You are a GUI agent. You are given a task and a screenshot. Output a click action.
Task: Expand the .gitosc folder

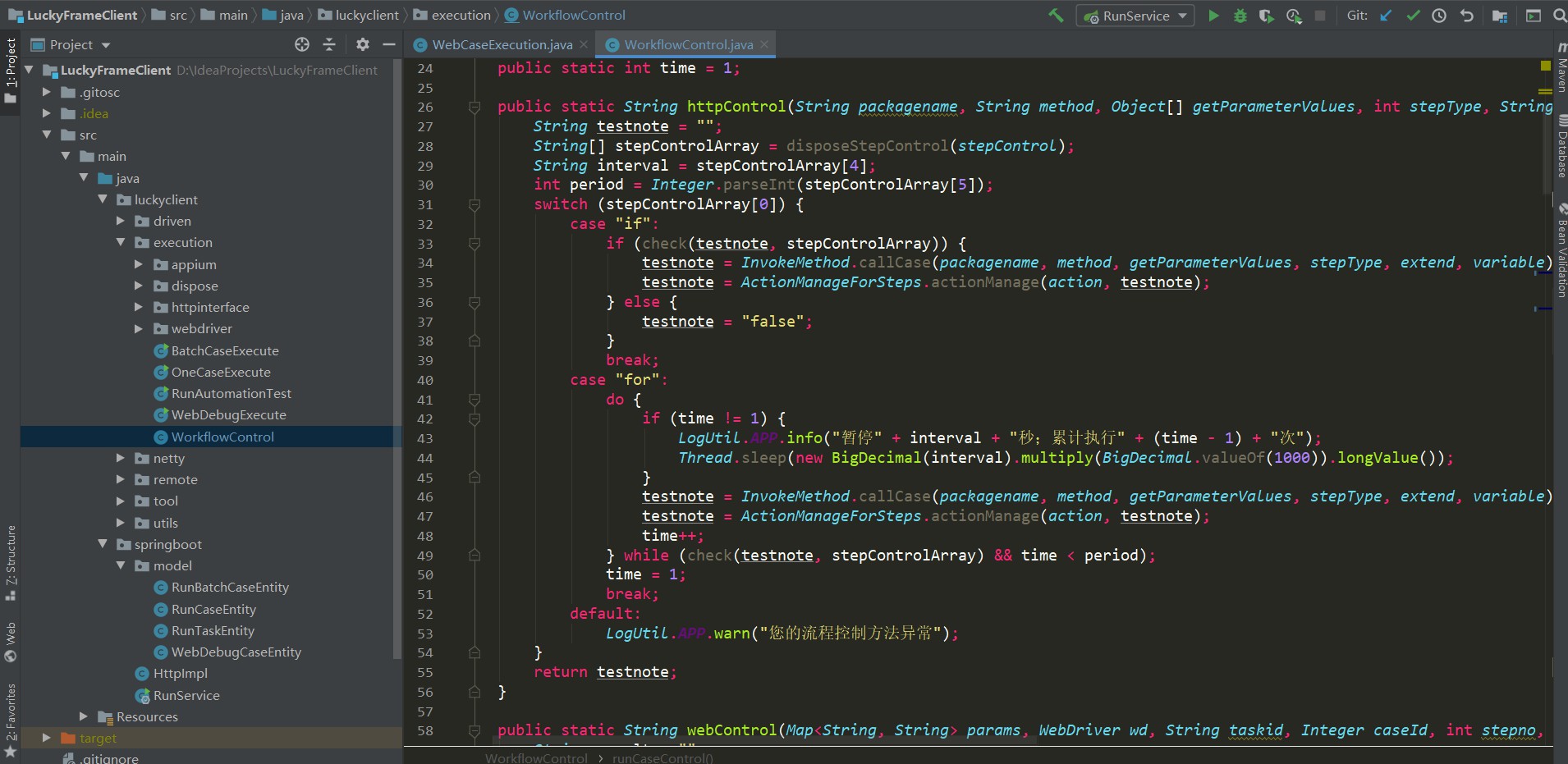click(x=47, y=92)
